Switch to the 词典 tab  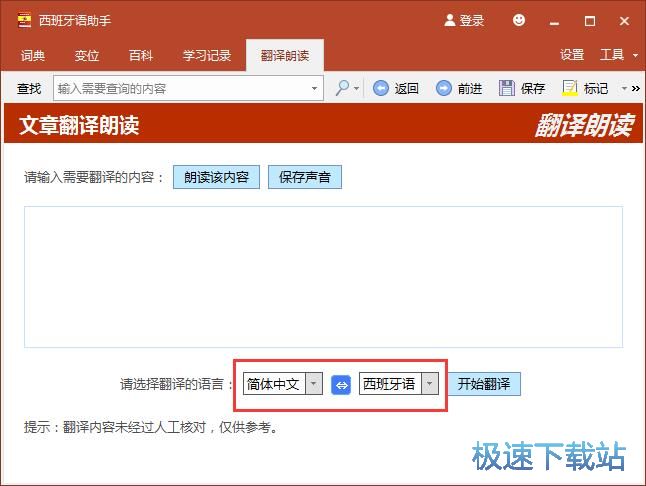click(33, 55)
